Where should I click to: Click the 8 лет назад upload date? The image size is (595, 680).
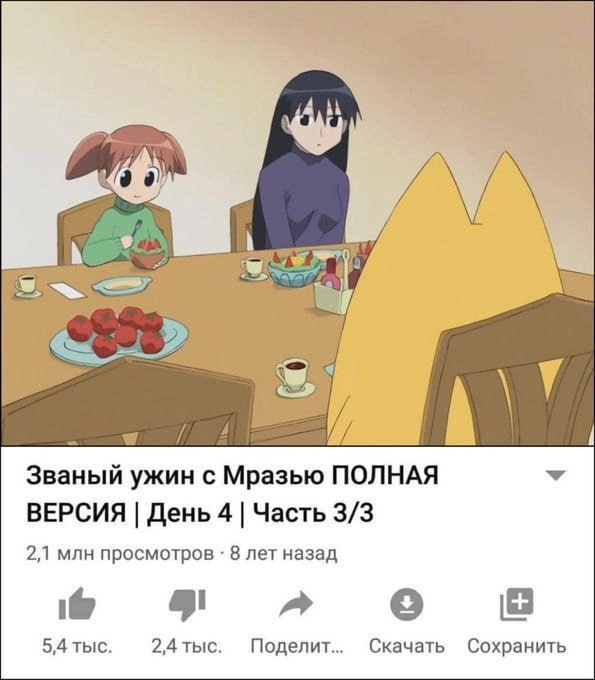pos(283,554)
